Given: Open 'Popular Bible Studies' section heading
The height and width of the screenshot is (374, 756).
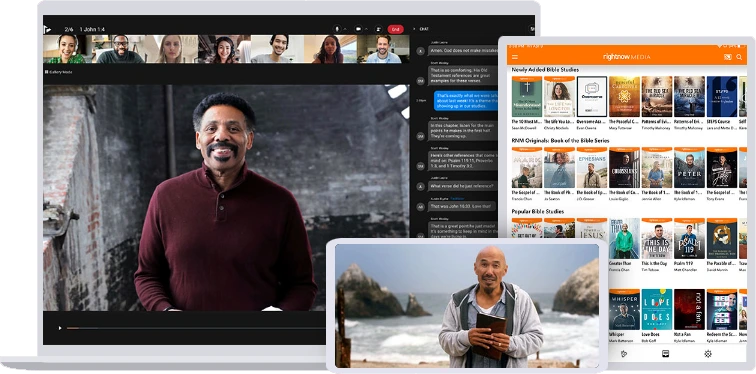Looking at the screenshot, I should coord(538,212).
